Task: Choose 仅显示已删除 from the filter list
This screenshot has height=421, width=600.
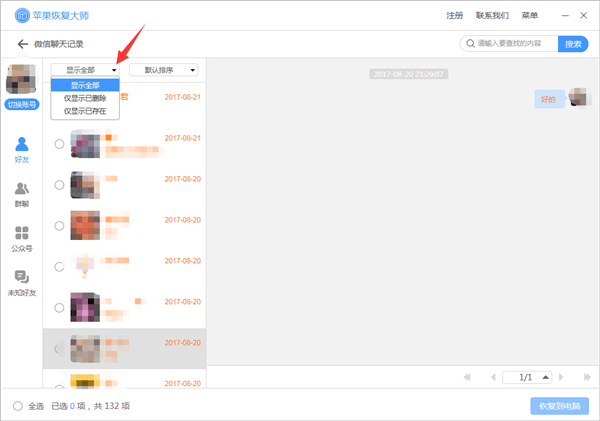Action: (x=85, y=98)
